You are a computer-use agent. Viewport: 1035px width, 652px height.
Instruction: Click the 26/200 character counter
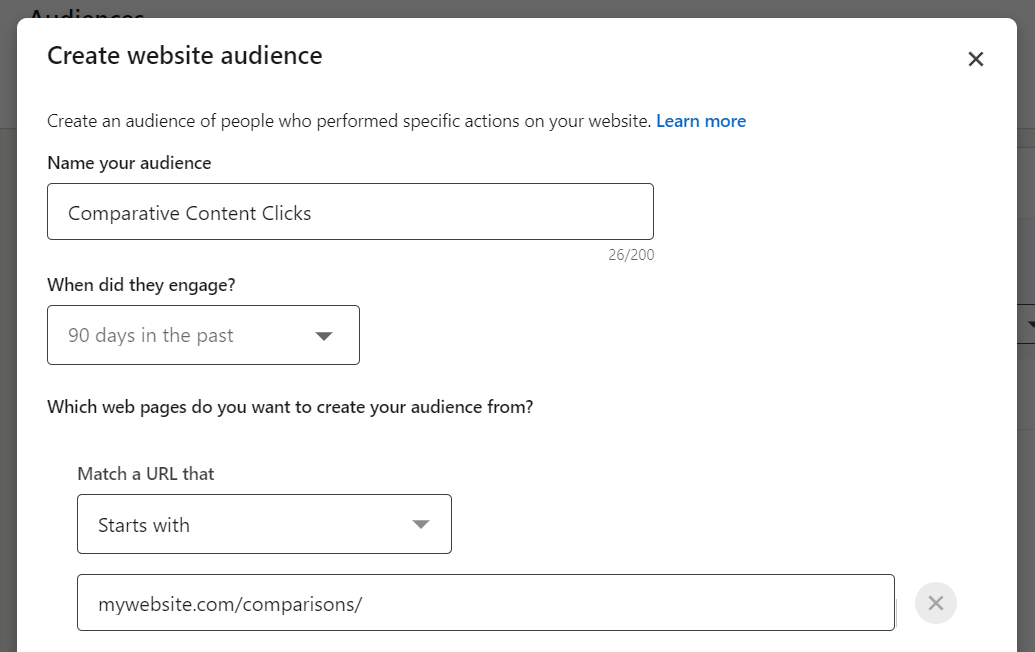(x=631, y=255)
